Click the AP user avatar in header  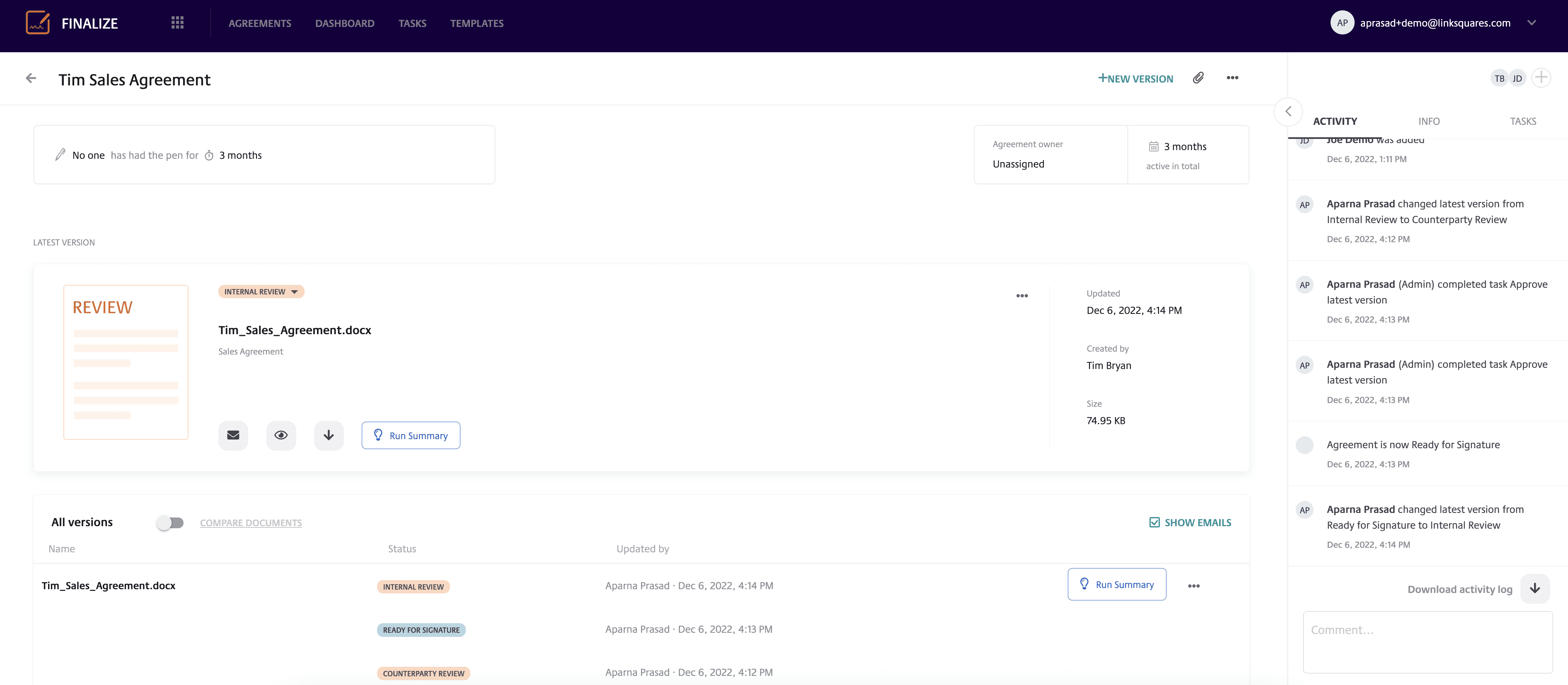click(x=1342, y=23)
